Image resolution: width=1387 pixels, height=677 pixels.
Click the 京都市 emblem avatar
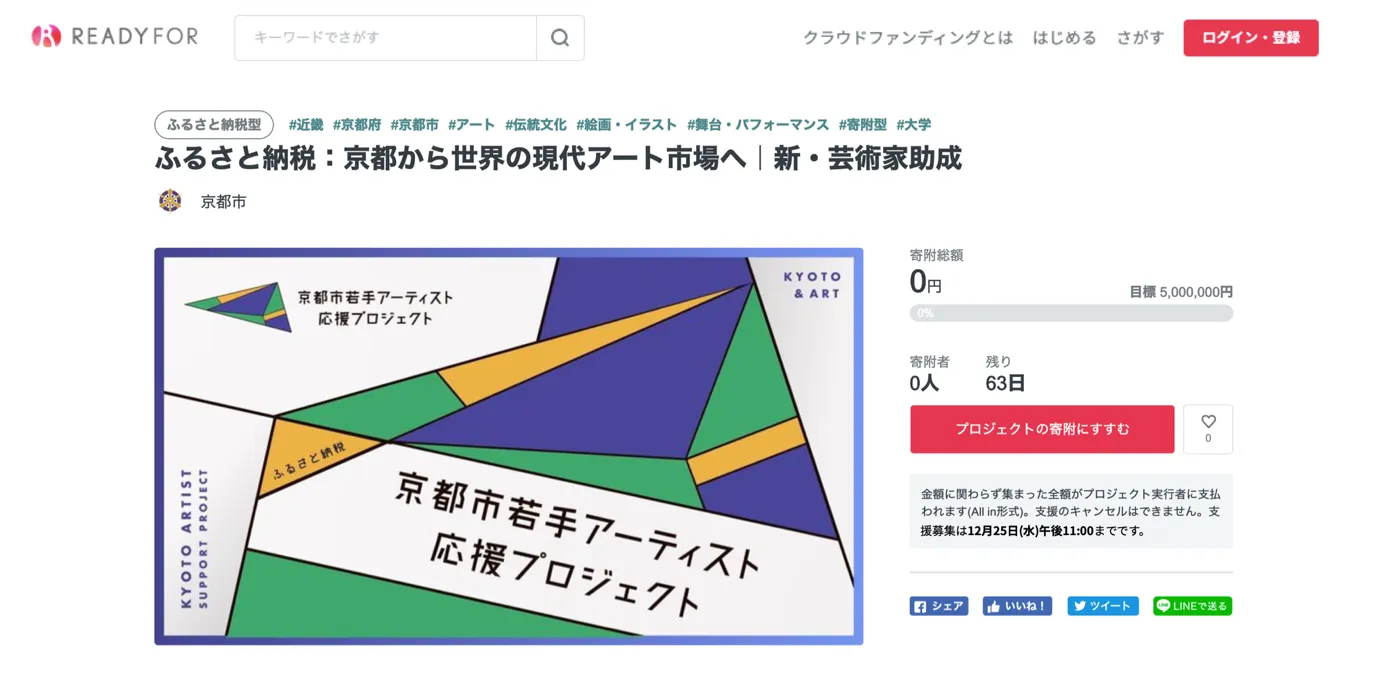(170, 201)
